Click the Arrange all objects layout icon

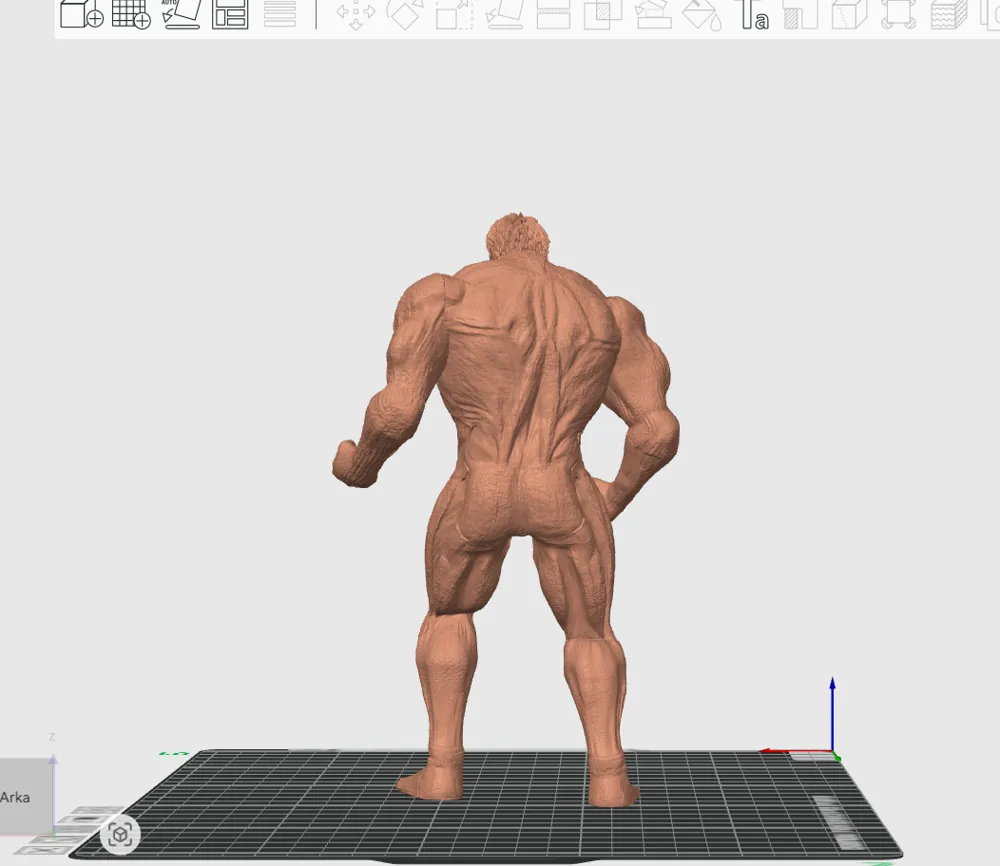click(x=230, y=14)
